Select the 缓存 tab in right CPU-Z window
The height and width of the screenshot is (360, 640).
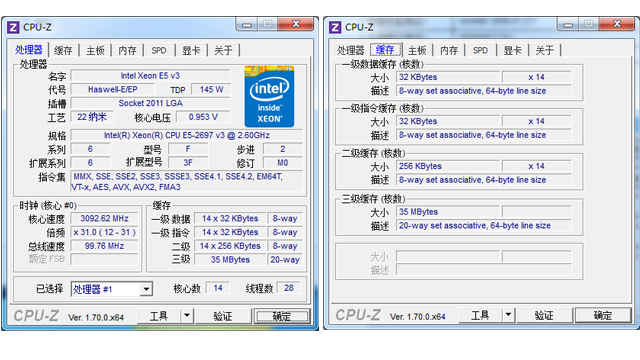(x=385, y=50)
